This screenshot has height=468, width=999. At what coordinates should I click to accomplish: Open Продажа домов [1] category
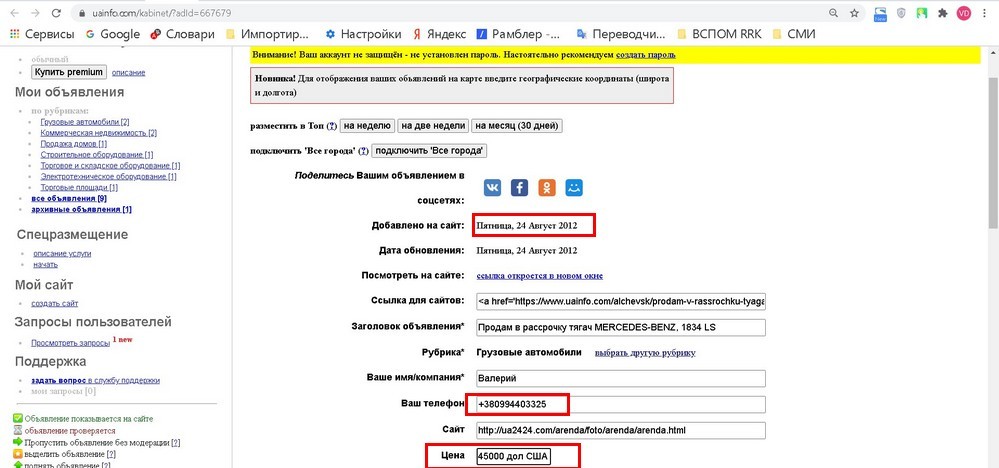(x=73, y=144)
